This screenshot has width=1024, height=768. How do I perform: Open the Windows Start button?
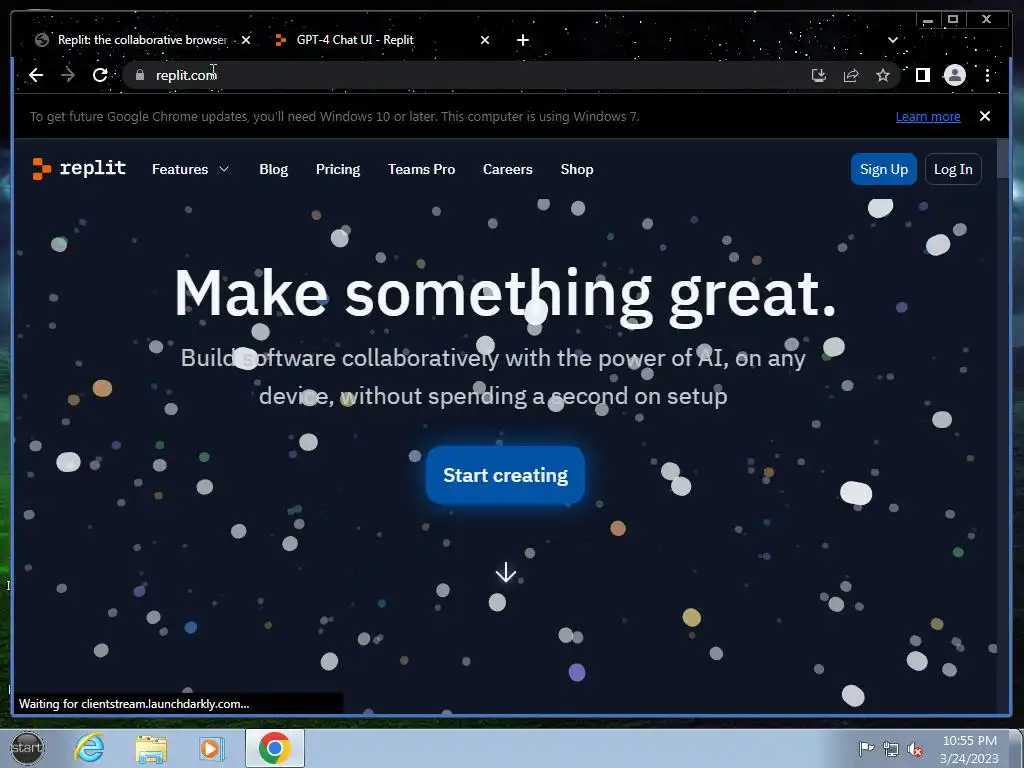27,748
